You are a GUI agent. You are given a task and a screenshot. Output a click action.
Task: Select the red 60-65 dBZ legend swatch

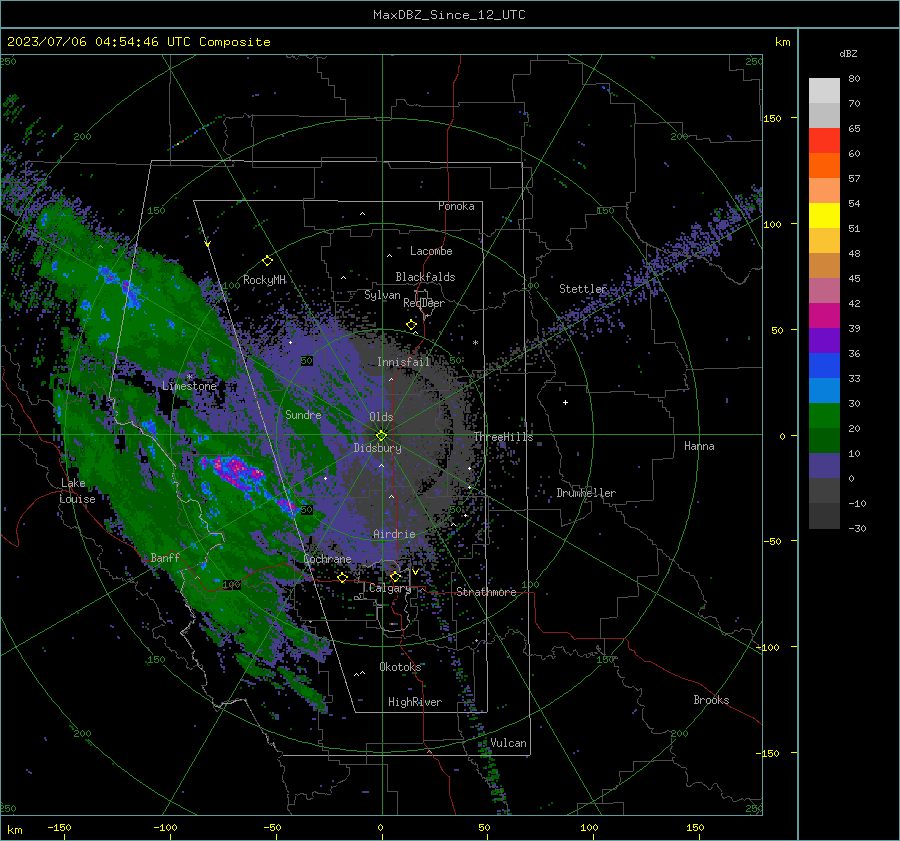pos(824,141)
